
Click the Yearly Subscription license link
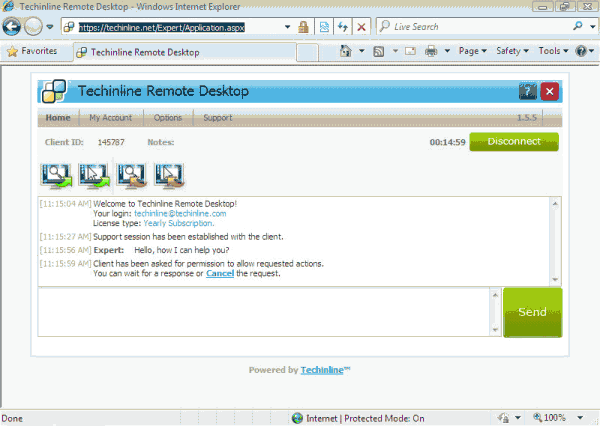[x=179, y=223]
